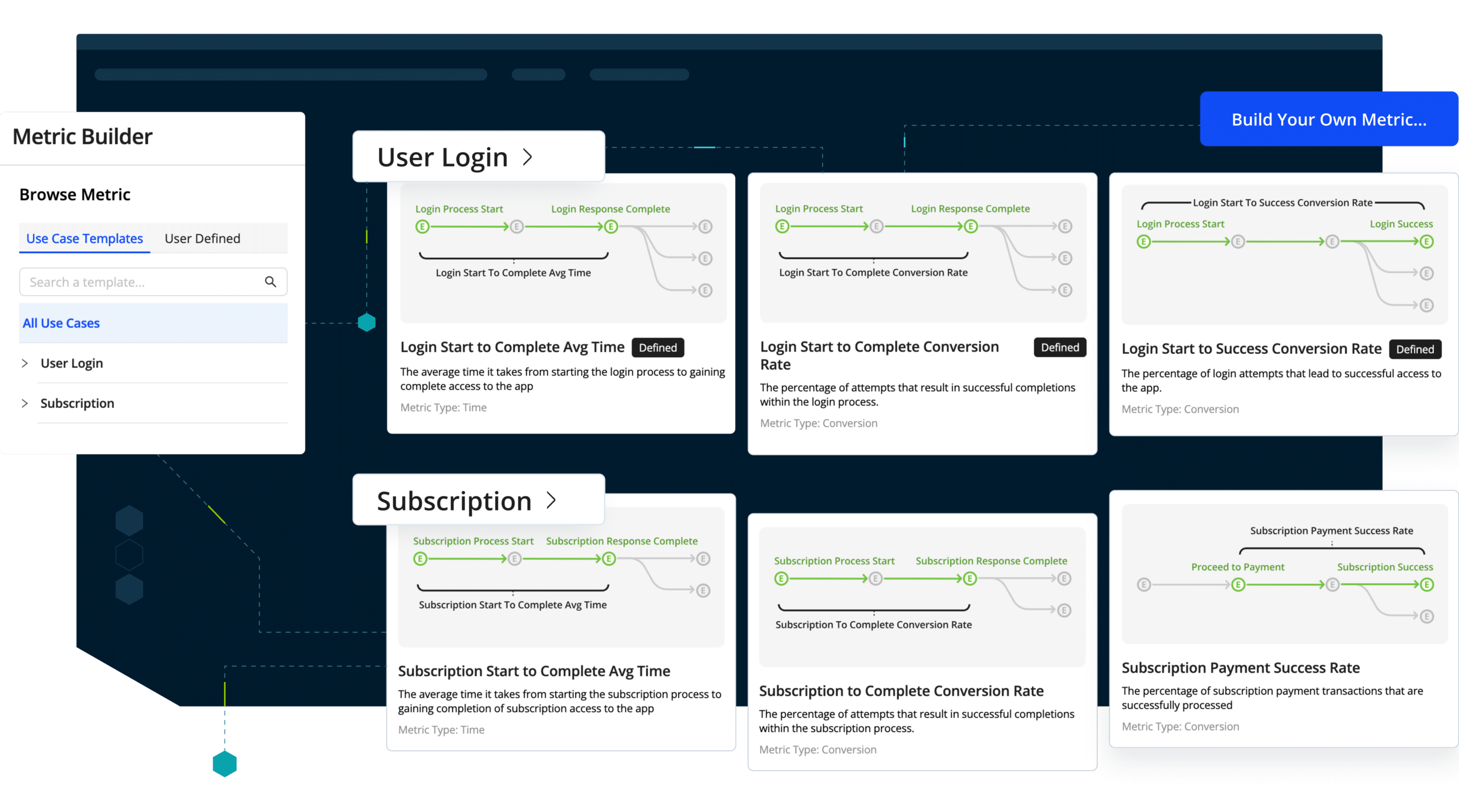Expand the Subscription tree item

[25, 403]
